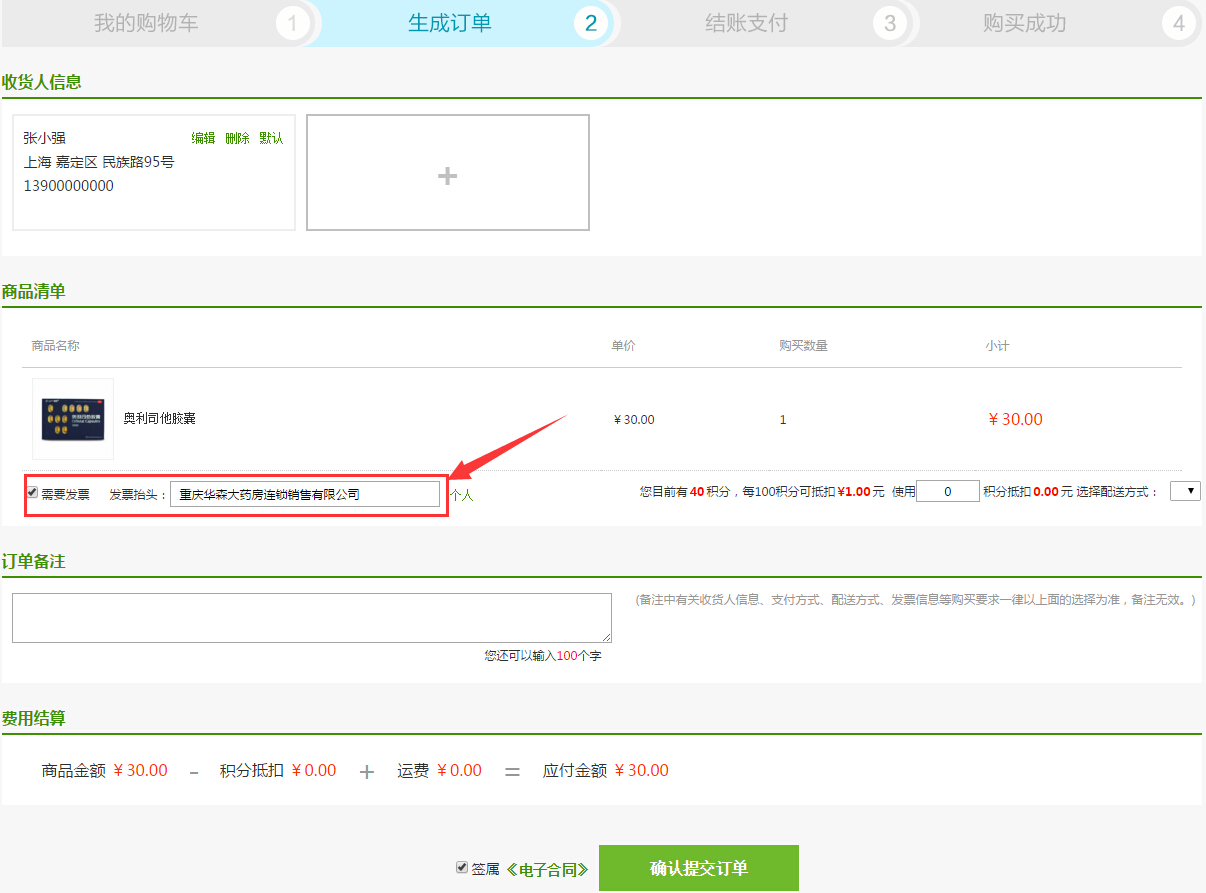Select the 结账支付 step tab
The image size is (1206, 893).
click(746, 23)
